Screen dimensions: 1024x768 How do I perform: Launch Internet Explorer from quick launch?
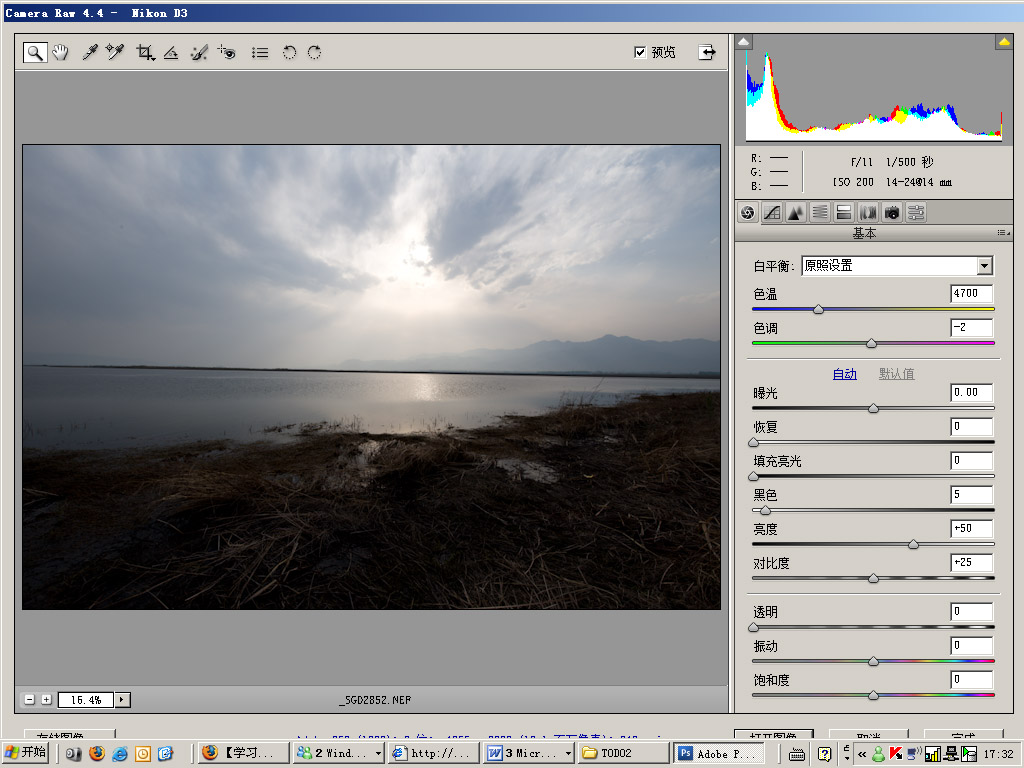click(120, 753)
